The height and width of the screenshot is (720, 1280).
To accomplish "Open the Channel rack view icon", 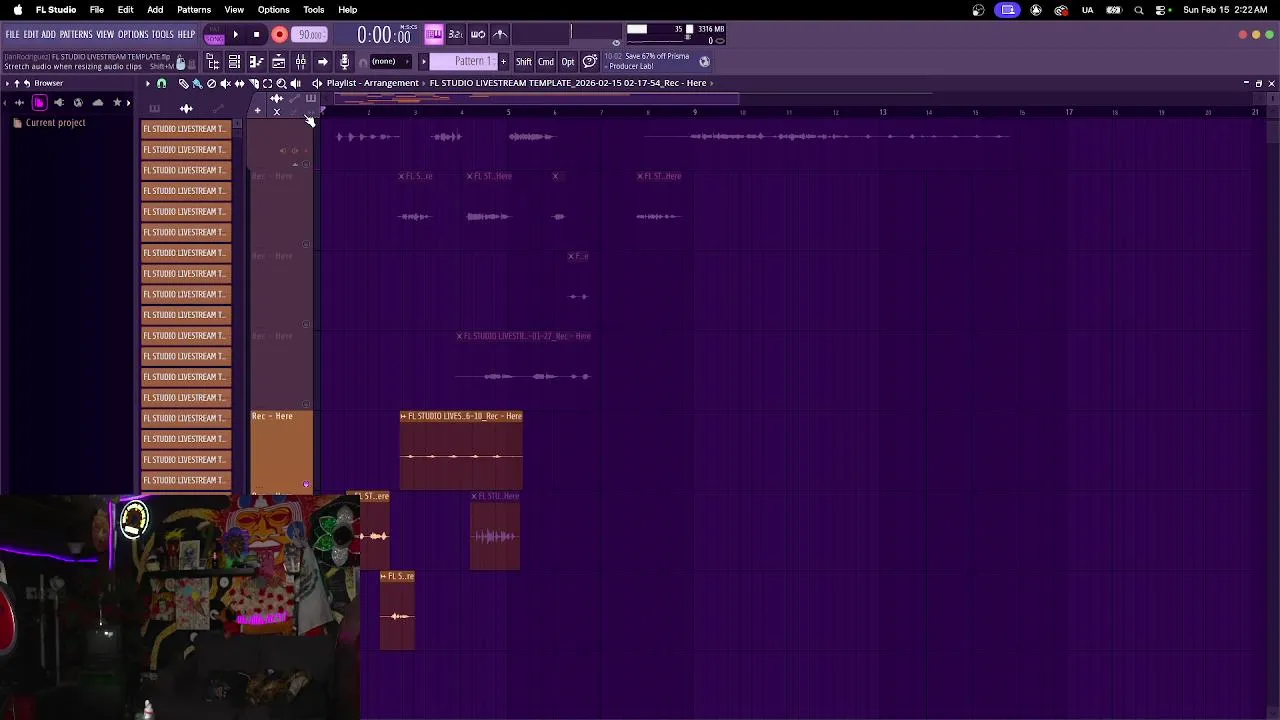I will pos(234,62).
